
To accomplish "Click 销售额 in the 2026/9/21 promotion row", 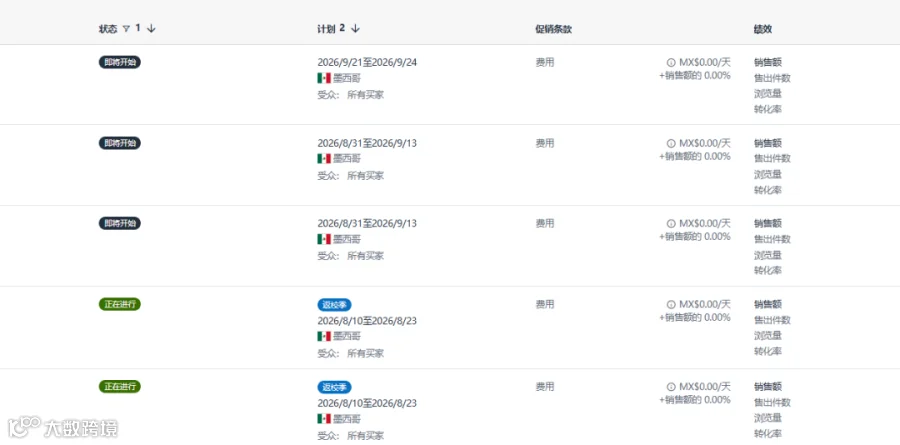I will click(x=768, y=63).
